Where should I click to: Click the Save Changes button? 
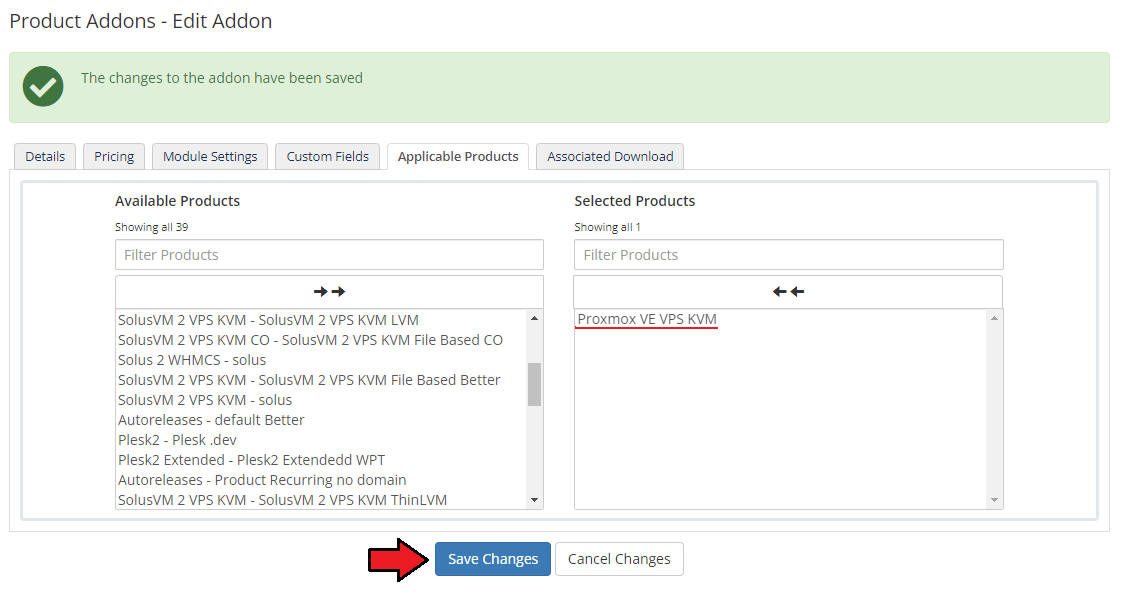coord(493,559)
